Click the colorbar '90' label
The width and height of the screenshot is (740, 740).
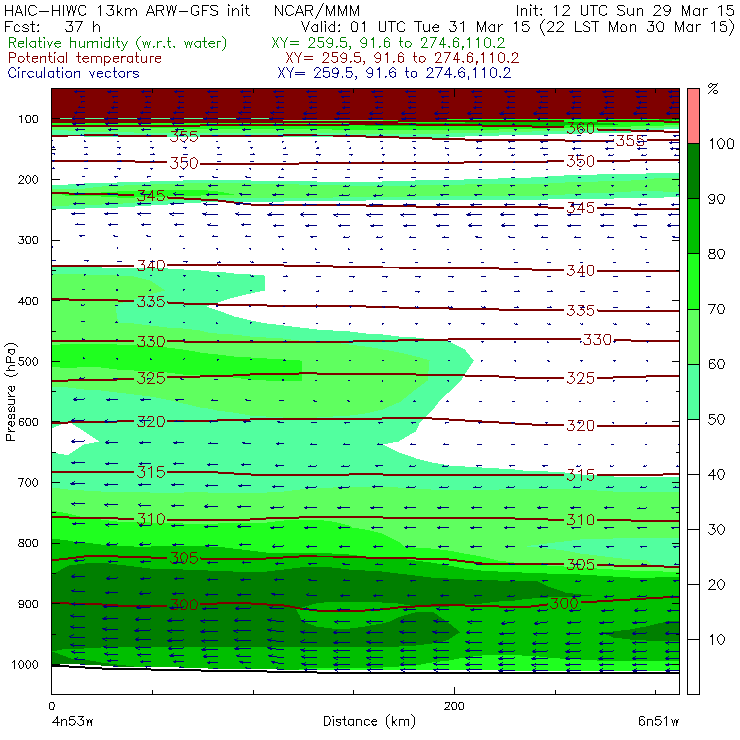click(716, 199)
